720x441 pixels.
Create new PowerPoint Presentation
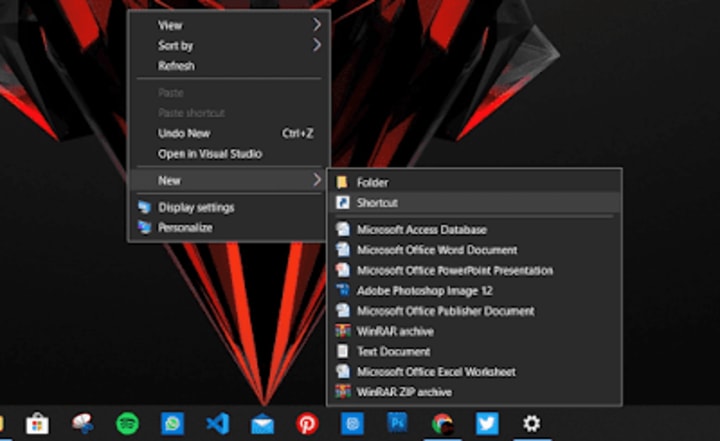pyautogui.click(x=474, y=270)
